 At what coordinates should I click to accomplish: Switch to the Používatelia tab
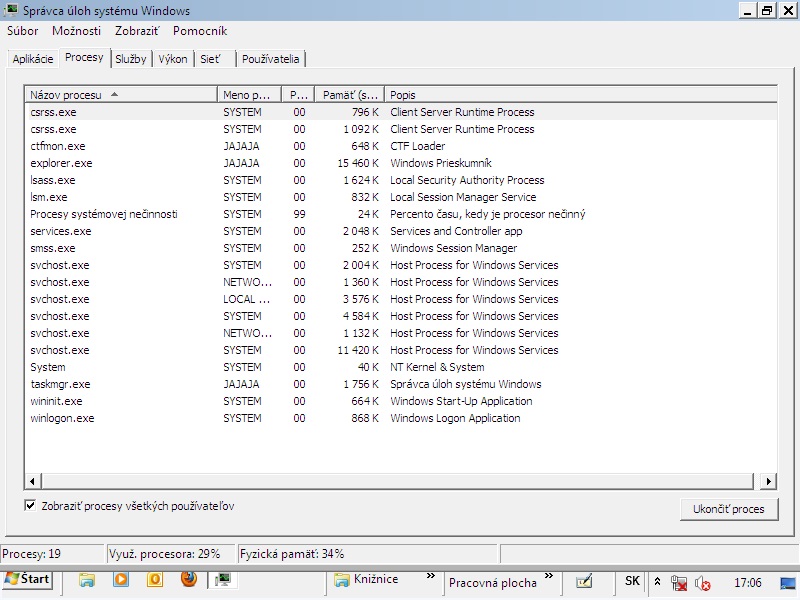click(x=270, y=59)
